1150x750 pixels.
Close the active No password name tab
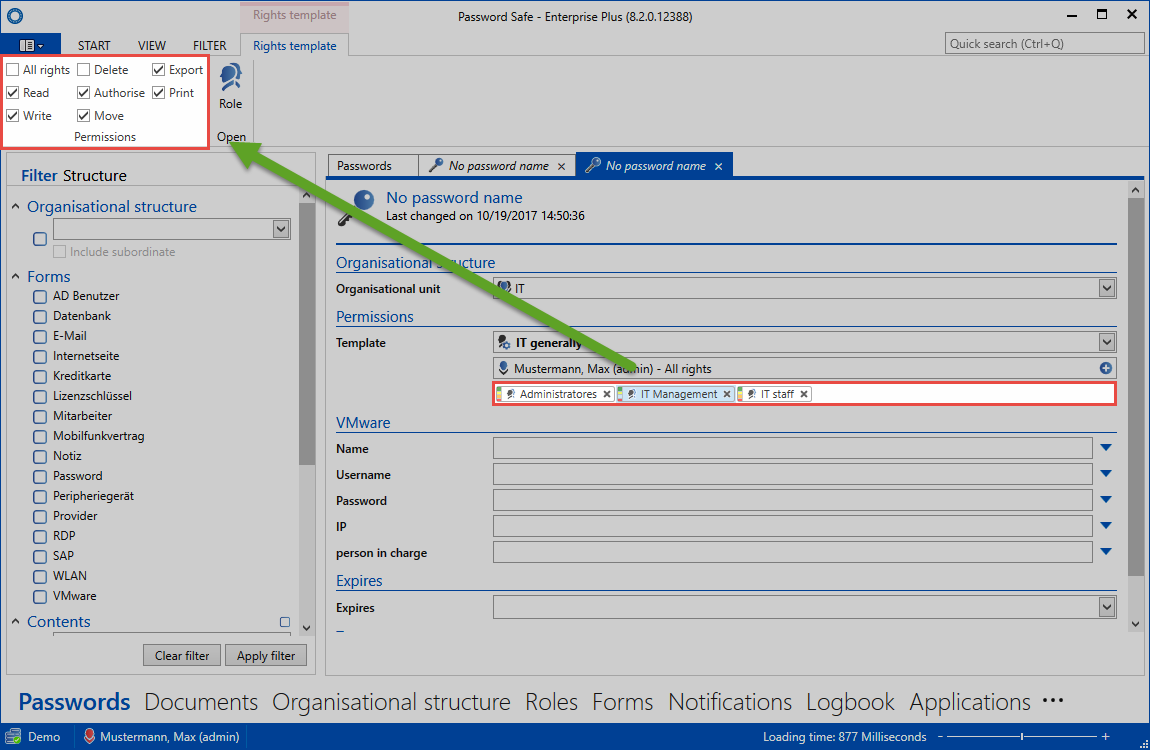(718, 166)
